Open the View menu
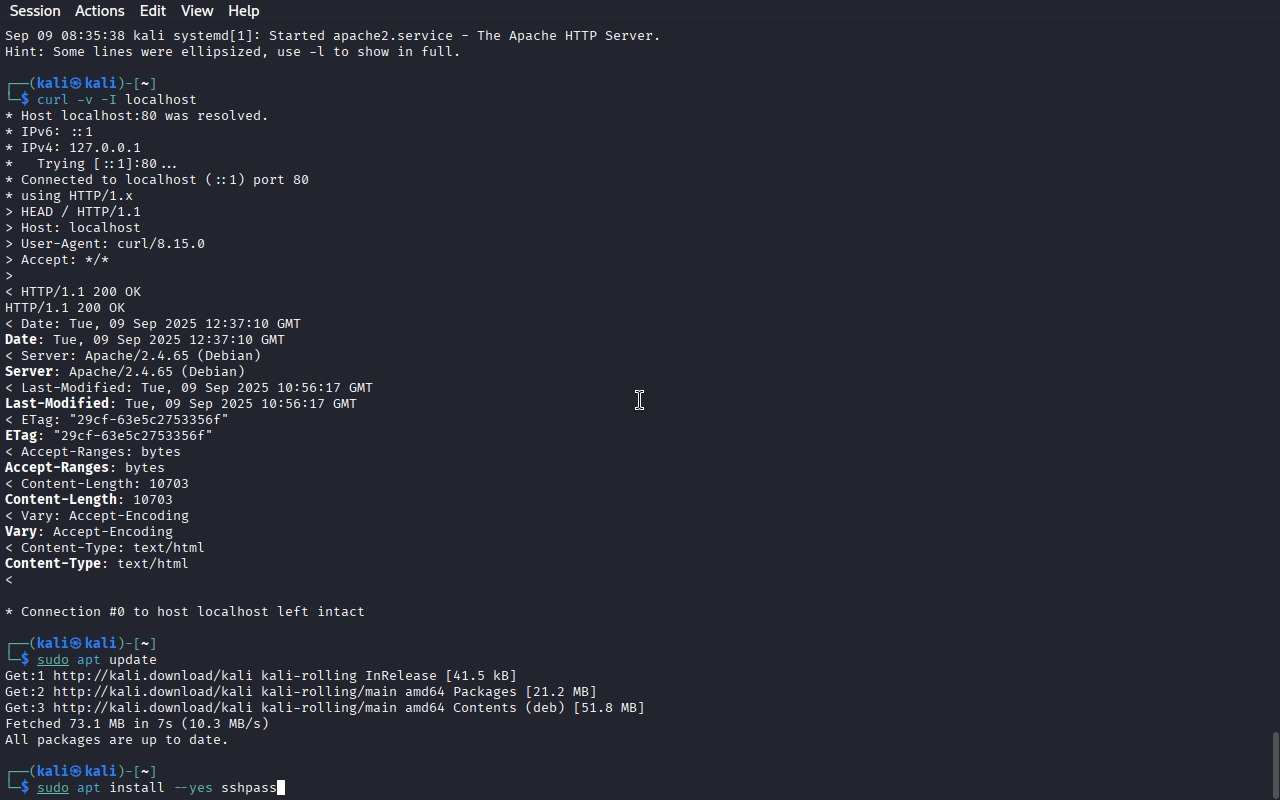 click(x=197, y=11)
